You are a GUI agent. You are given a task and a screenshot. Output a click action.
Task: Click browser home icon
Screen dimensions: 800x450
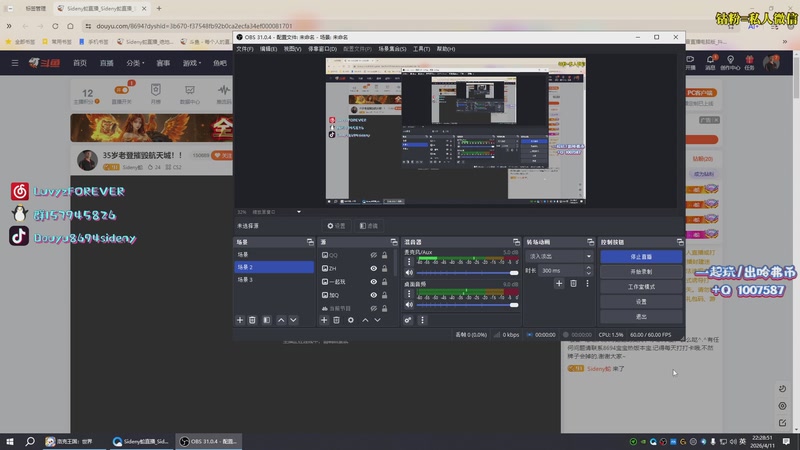(70, 26)
